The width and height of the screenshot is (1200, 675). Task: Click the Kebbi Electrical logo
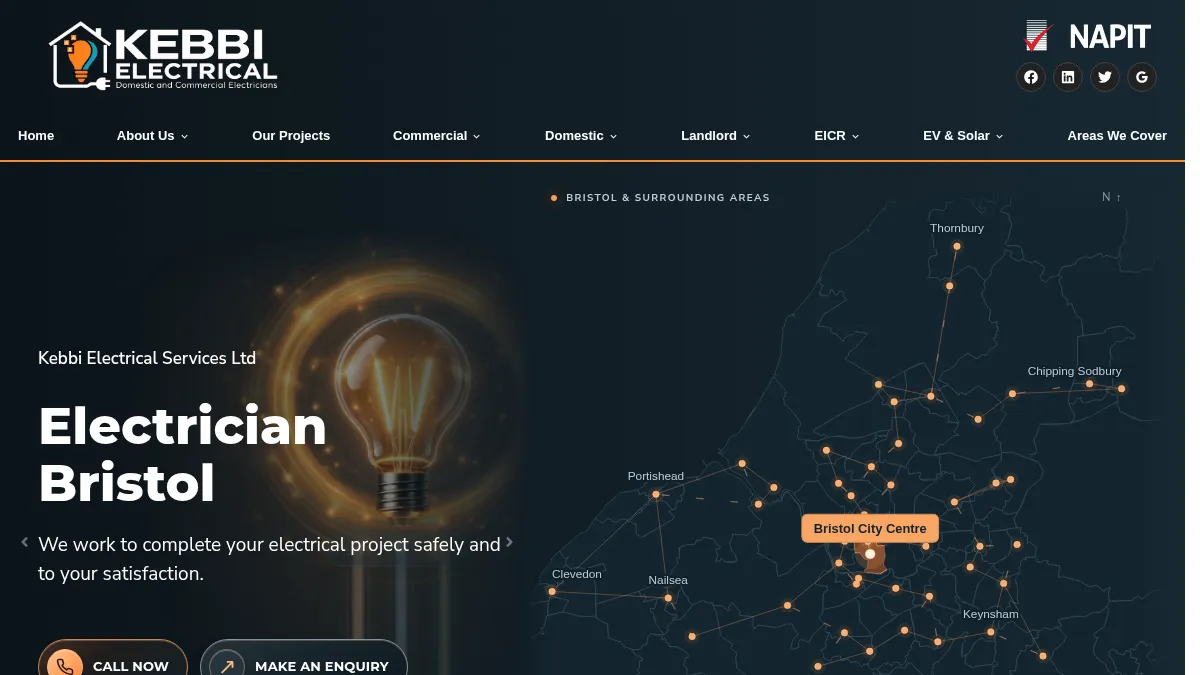164,57
